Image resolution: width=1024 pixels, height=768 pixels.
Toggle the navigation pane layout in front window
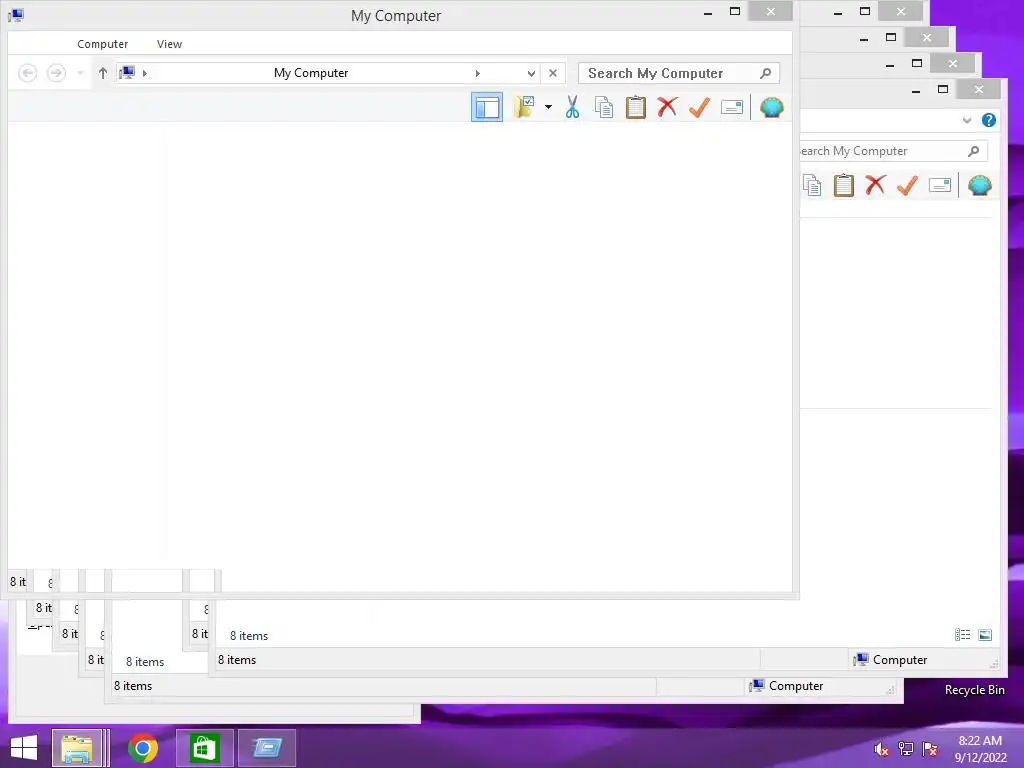pos(487,107)
